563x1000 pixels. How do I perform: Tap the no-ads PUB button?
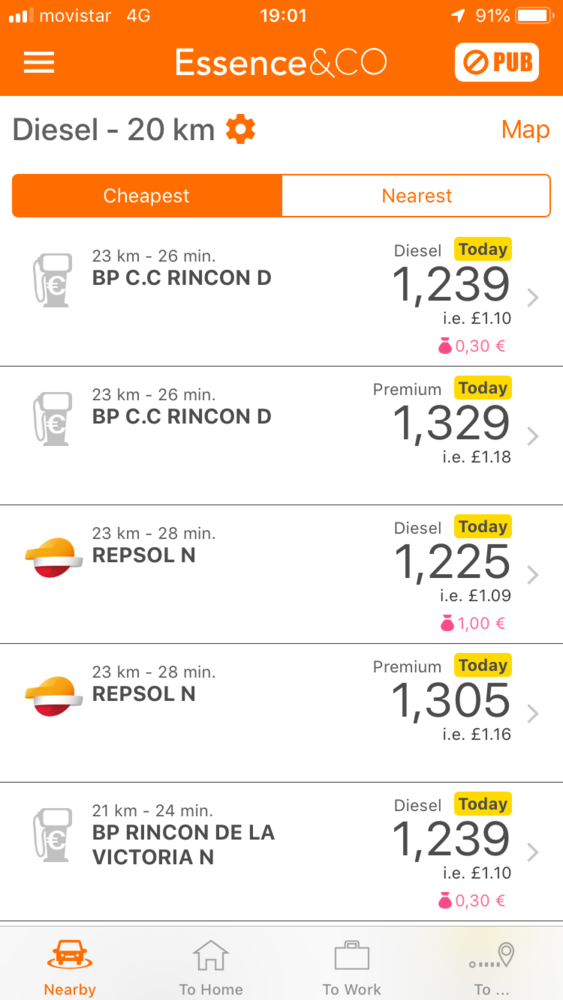coord(497,62)
